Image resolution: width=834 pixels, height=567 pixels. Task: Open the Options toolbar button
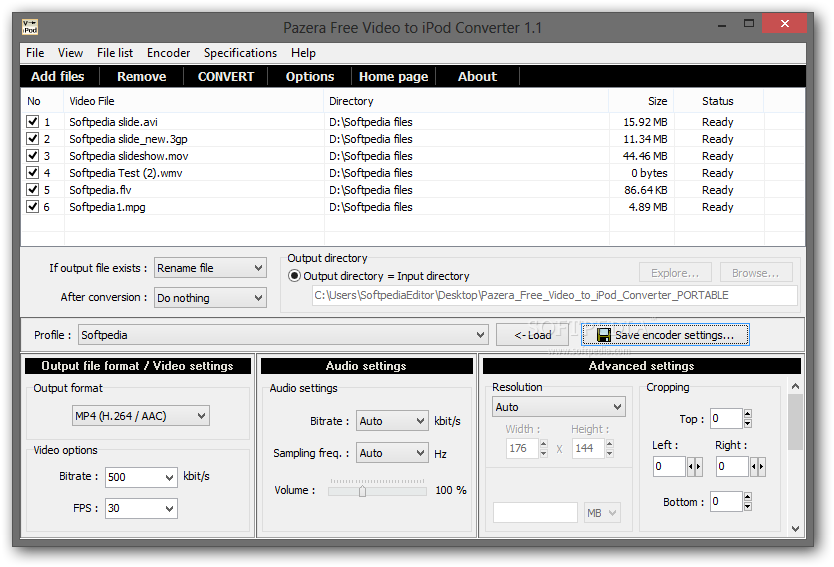pos(310,77)
